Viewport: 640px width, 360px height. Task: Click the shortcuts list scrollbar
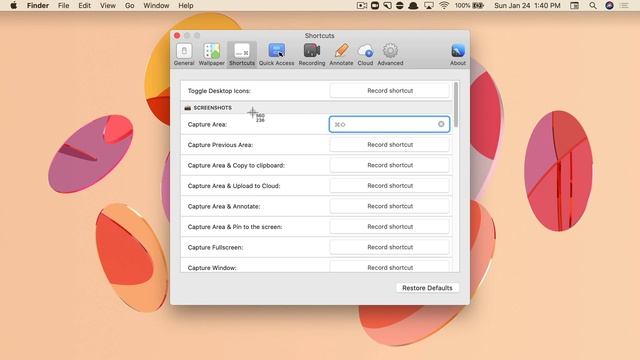click(456, 104)
